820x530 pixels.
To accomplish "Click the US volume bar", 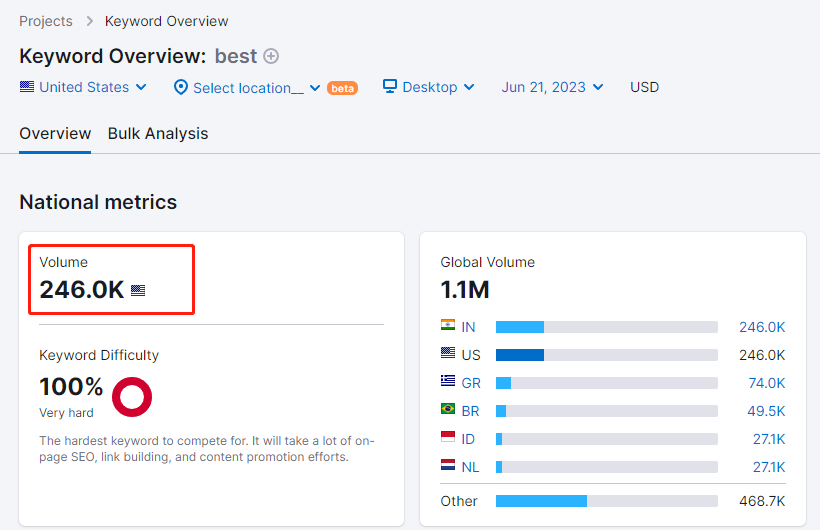I will 606,355.
